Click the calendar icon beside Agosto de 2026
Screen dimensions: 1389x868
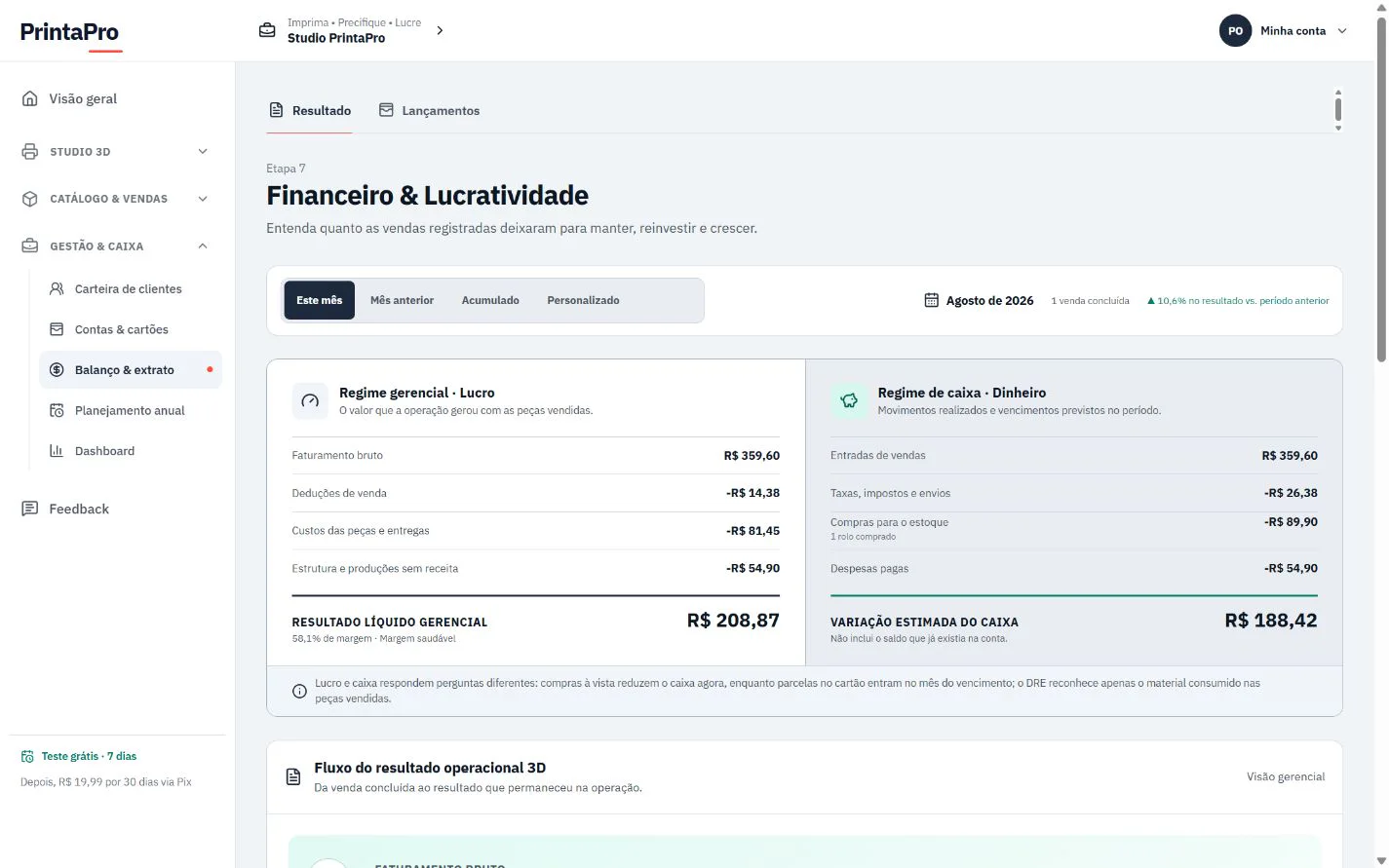pos(931,300)
